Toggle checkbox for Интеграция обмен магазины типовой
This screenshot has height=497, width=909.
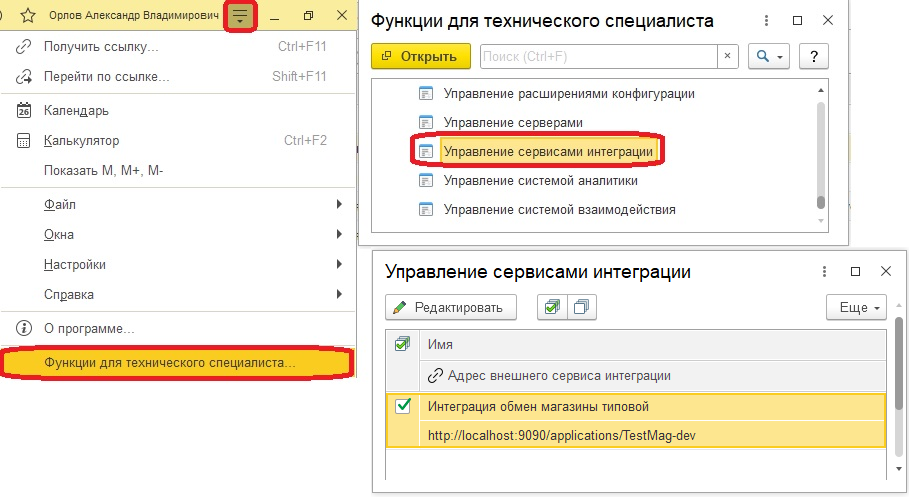(x=403, y=406)
